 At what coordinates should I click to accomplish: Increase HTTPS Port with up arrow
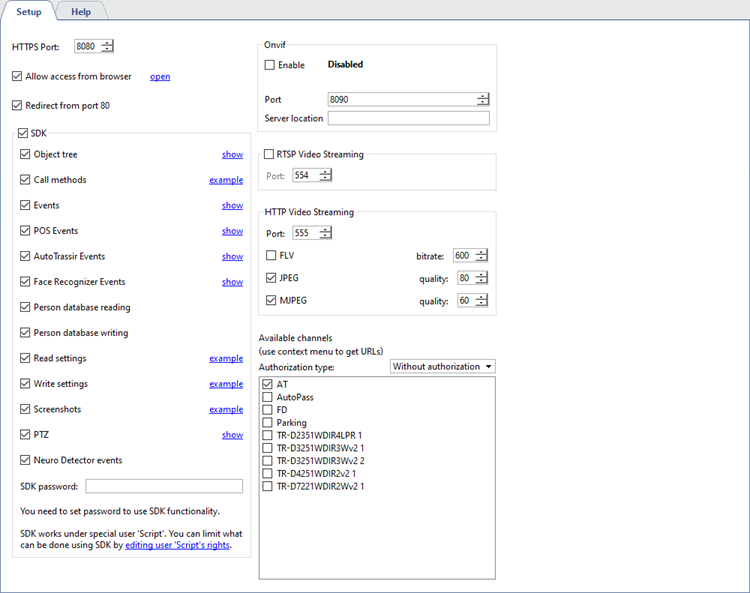[x=107, y=43]
